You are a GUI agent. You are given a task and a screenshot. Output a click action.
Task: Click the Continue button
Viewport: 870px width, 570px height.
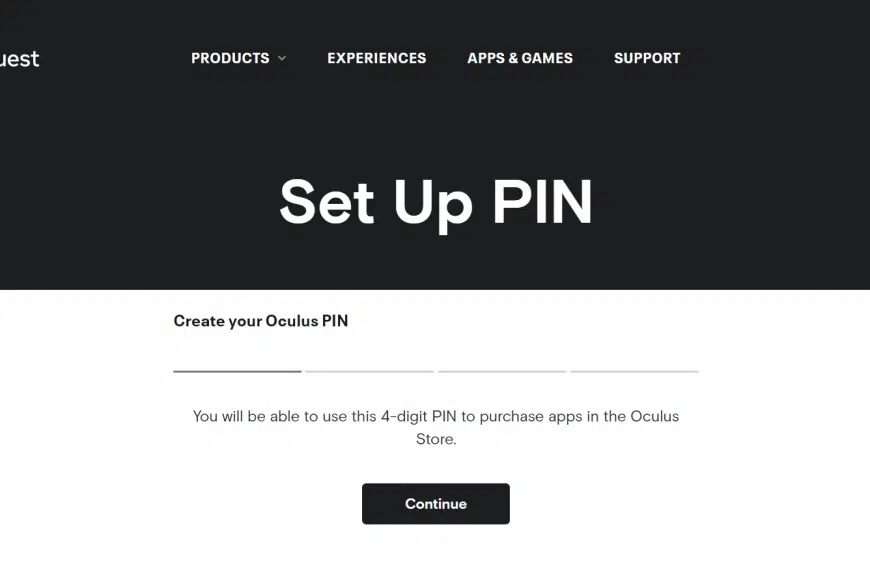pos(436,503)
